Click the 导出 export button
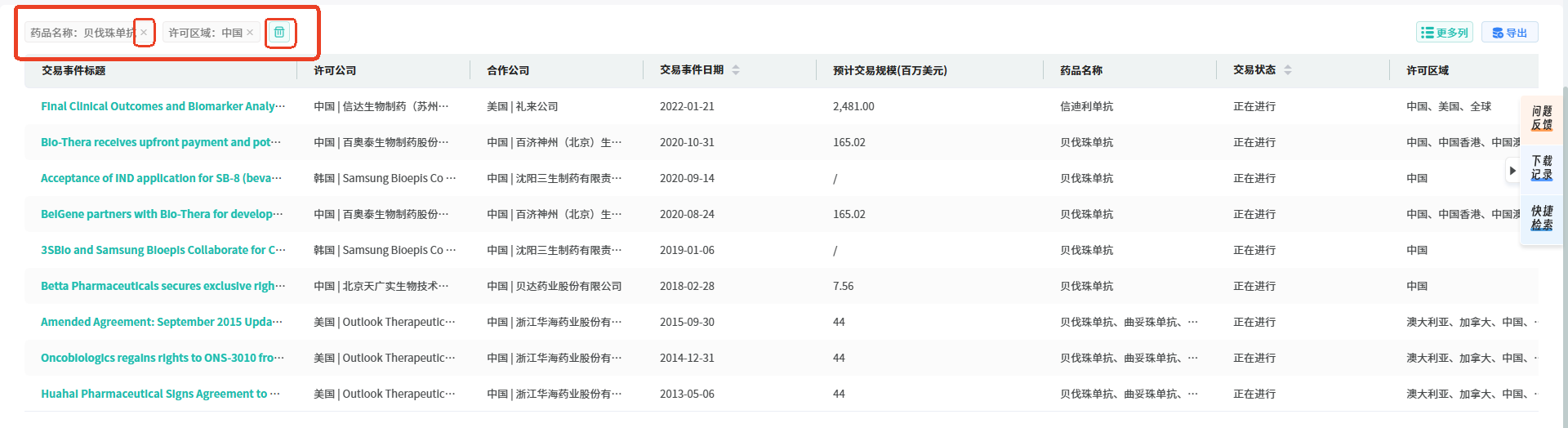 point(1509,33)
